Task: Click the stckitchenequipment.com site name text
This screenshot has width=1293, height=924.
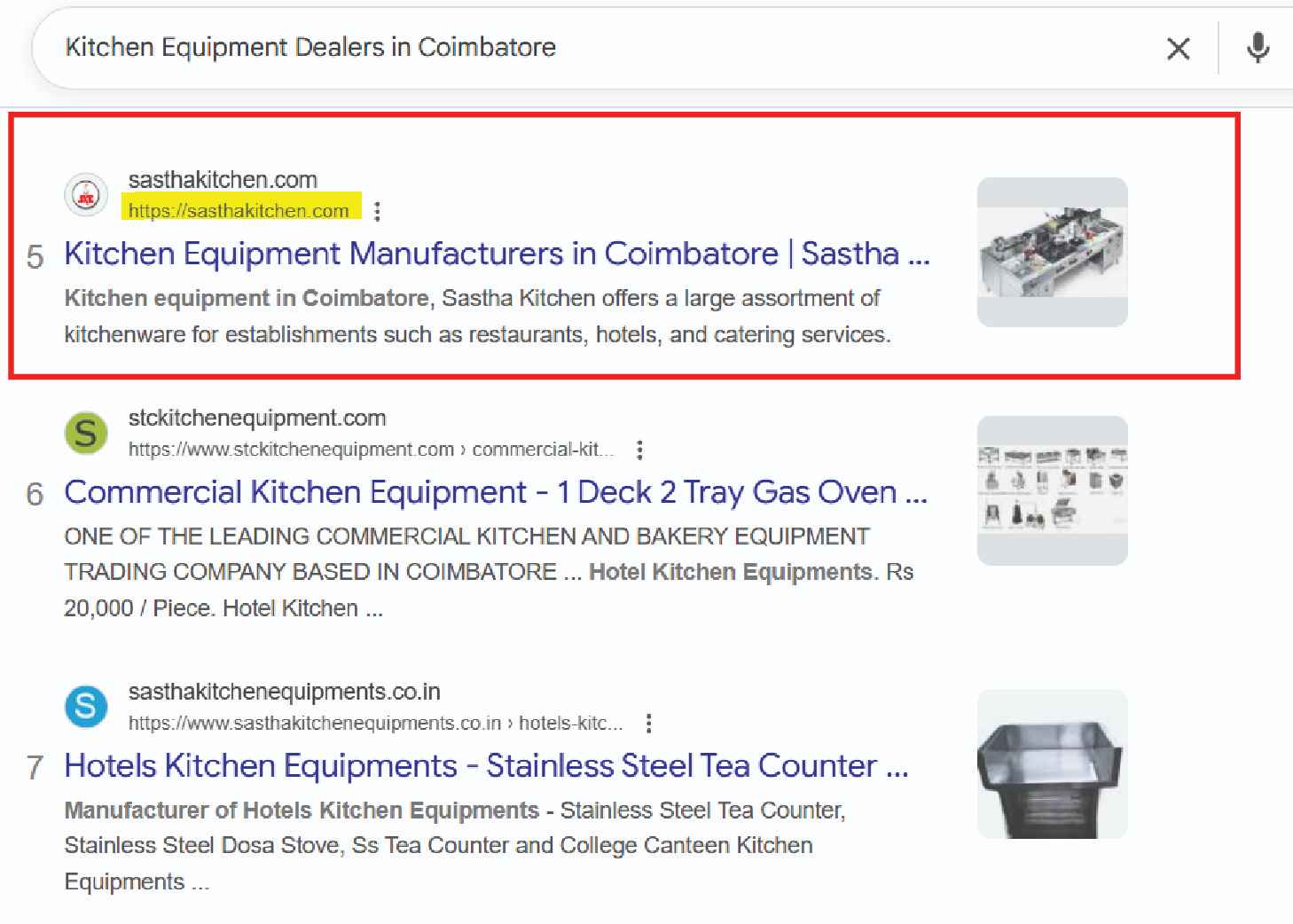Action: [x=257, y=419]
